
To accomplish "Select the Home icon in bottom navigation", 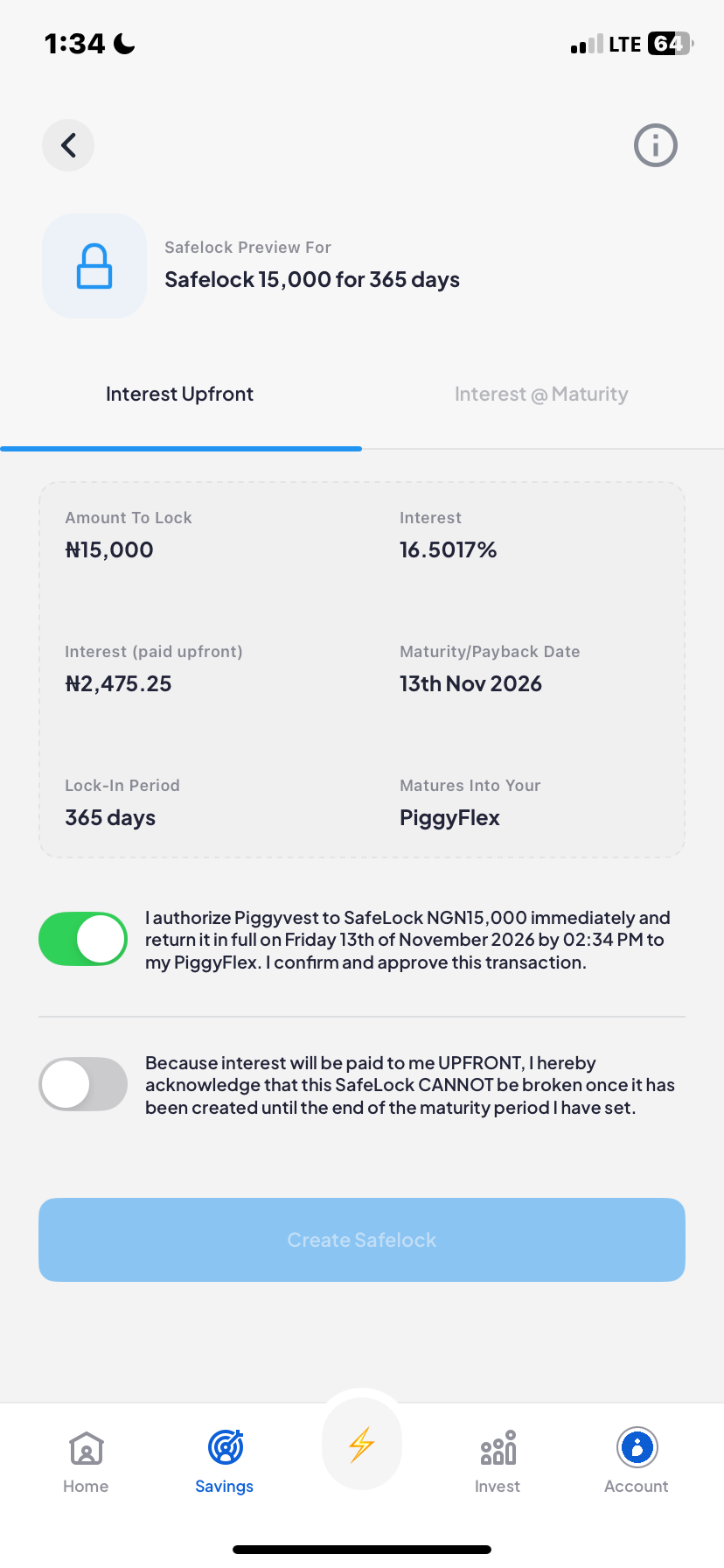I will 85,1448.
